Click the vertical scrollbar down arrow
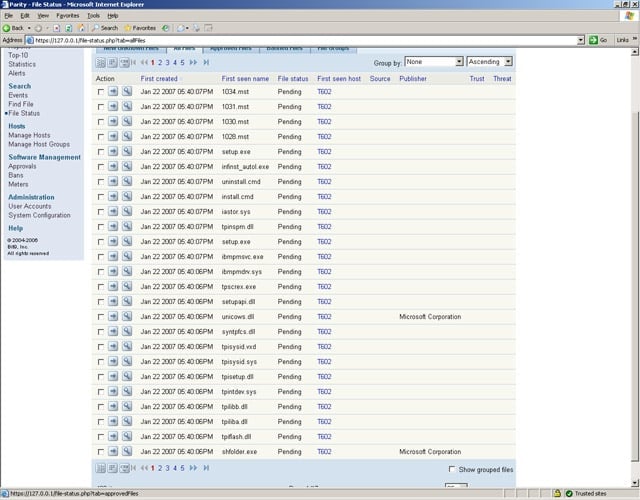The width and height of the screenshot is (640, 500). (x=635, y=483)
